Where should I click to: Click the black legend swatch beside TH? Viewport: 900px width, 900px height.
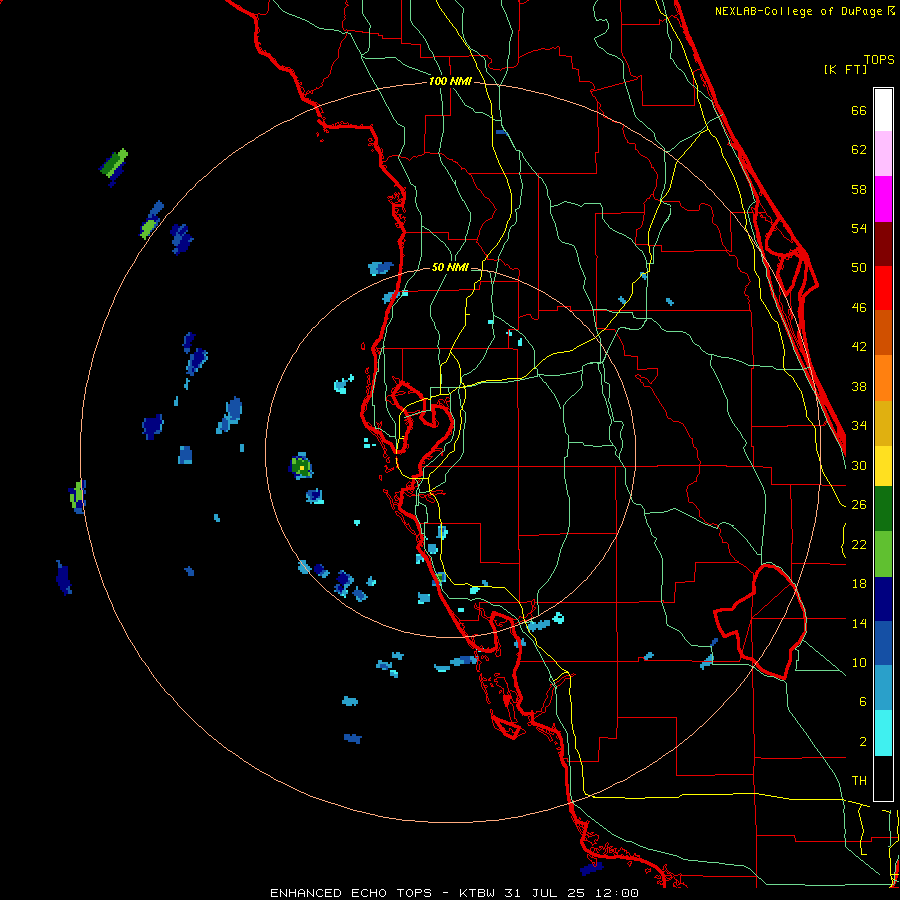pos(883,778)
